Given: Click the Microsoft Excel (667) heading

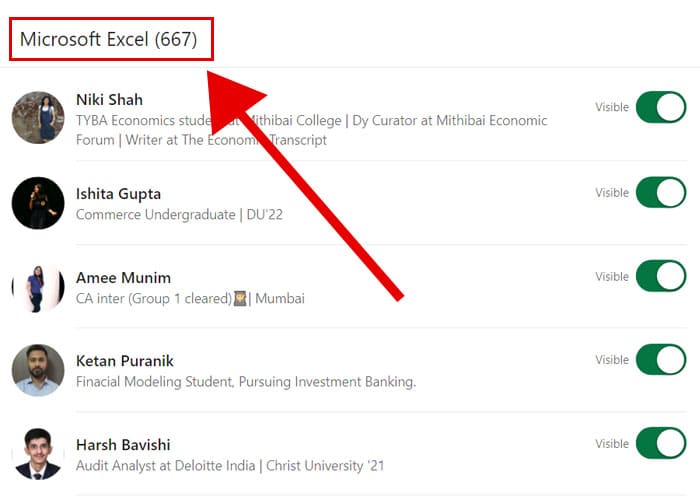Looking at the screenshot, I should pos(109,40).
